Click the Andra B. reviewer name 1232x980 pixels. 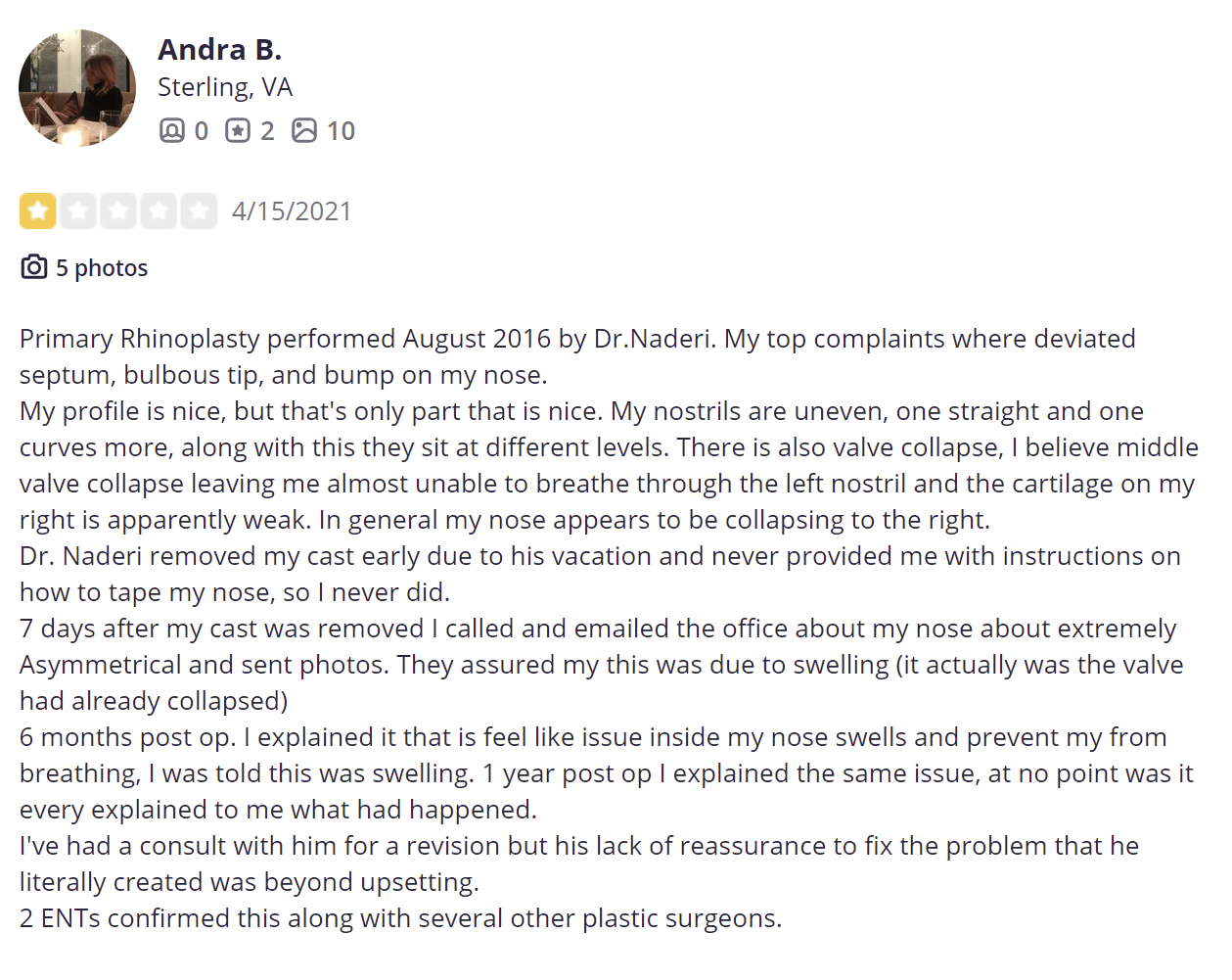click(220, 49)
